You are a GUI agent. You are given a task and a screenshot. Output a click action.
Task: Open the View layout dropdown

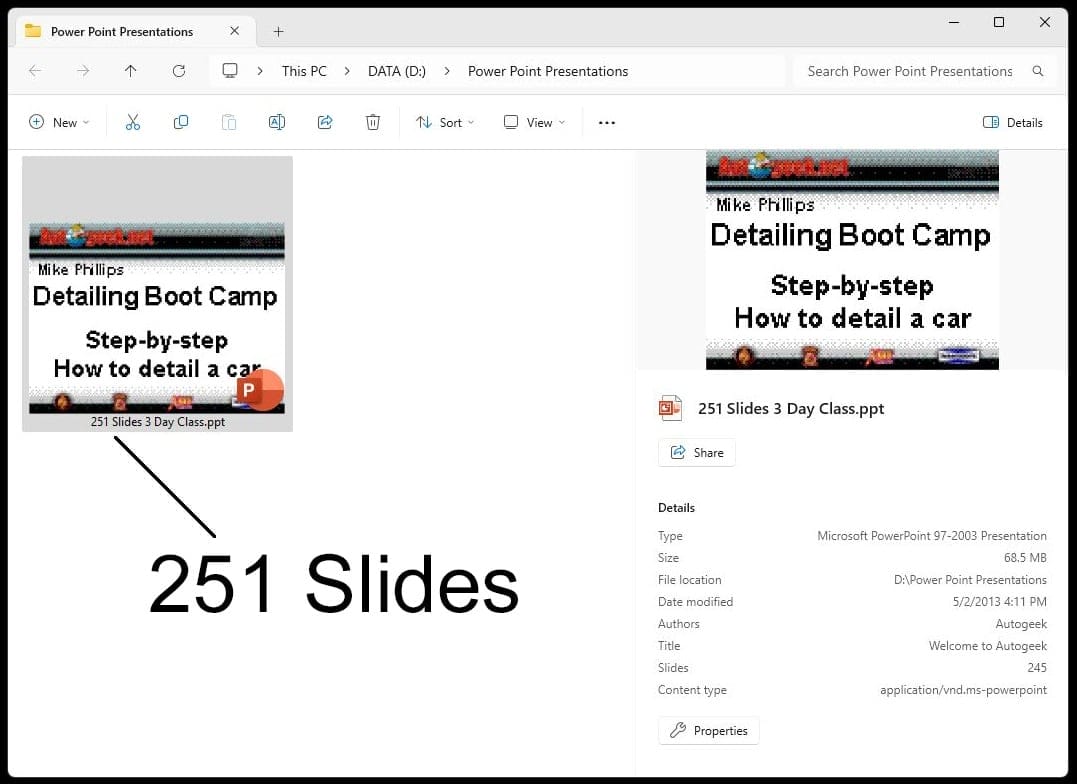click(x=534, y=121)
